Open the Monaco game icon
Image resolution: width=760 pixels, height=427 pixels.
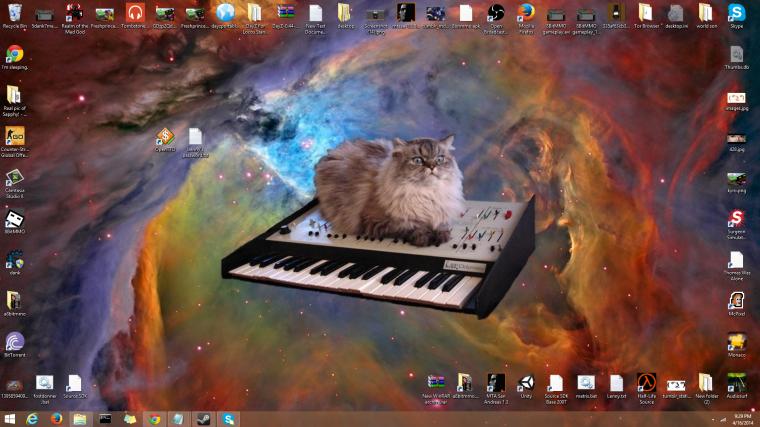(x=736, y=345)
